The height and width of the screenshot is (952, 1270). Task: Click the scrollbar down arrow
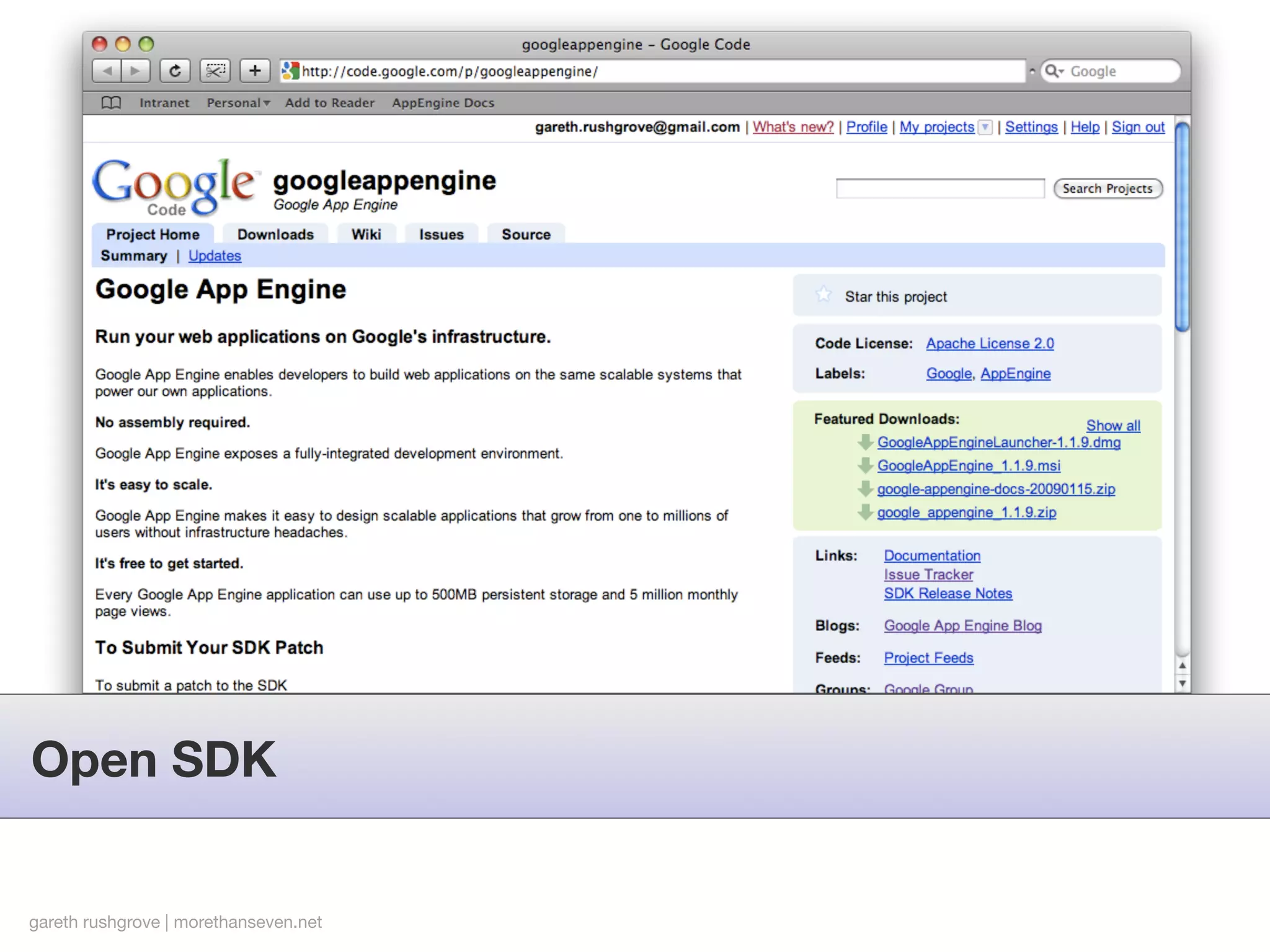coord(1183,683)
